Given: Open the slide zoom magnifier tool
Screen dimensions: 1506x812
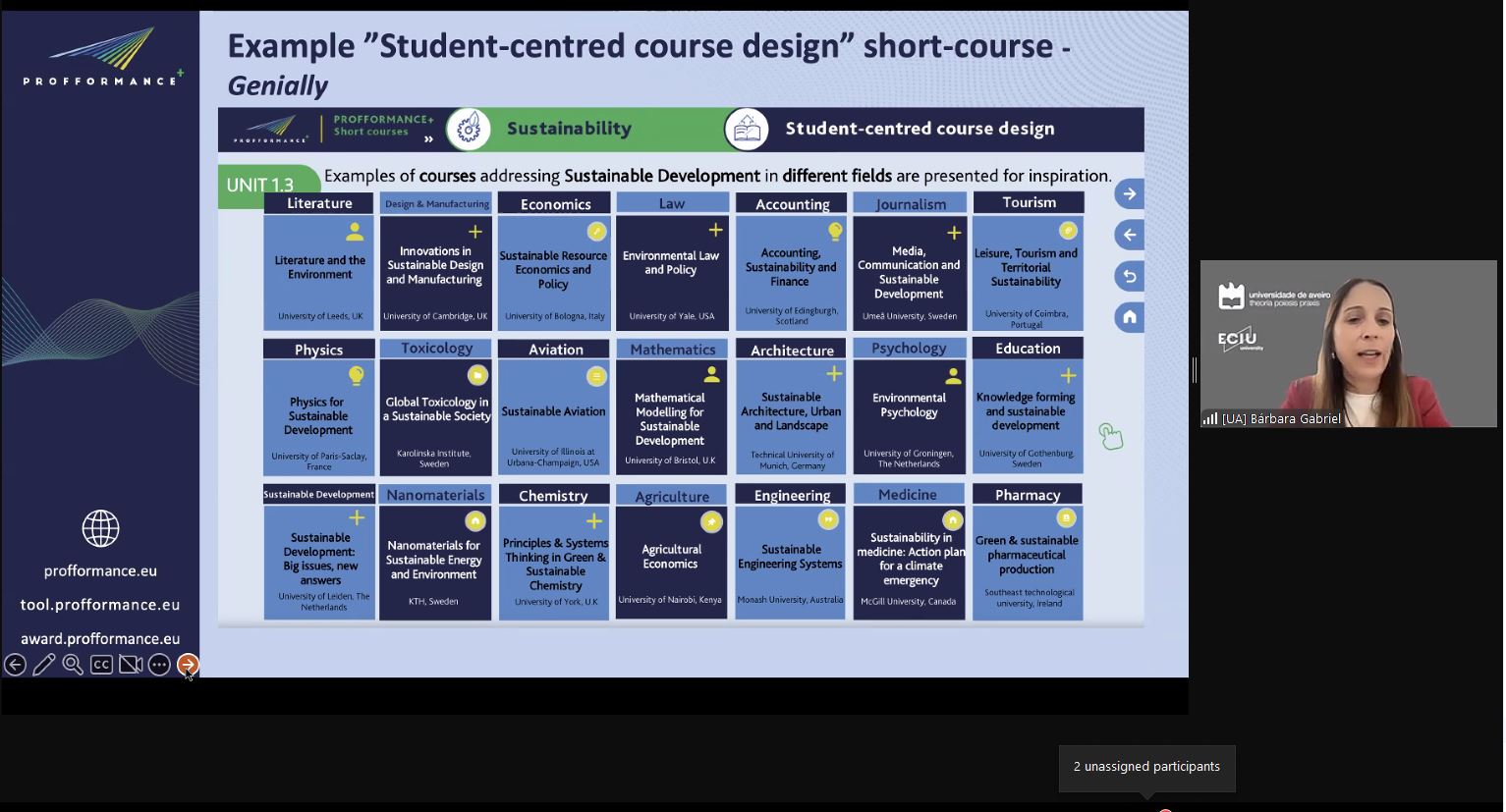Looking at the screenshot, I should coord(73,665).
